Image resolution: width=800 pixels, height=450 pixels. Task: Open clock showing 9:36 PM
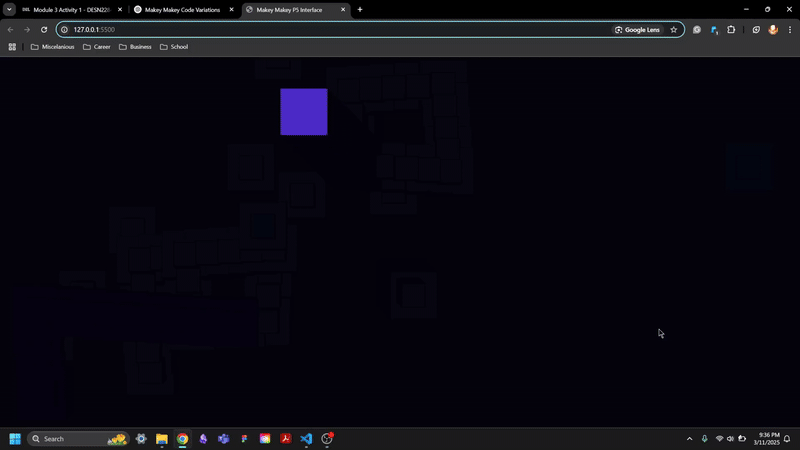point(766,439)
